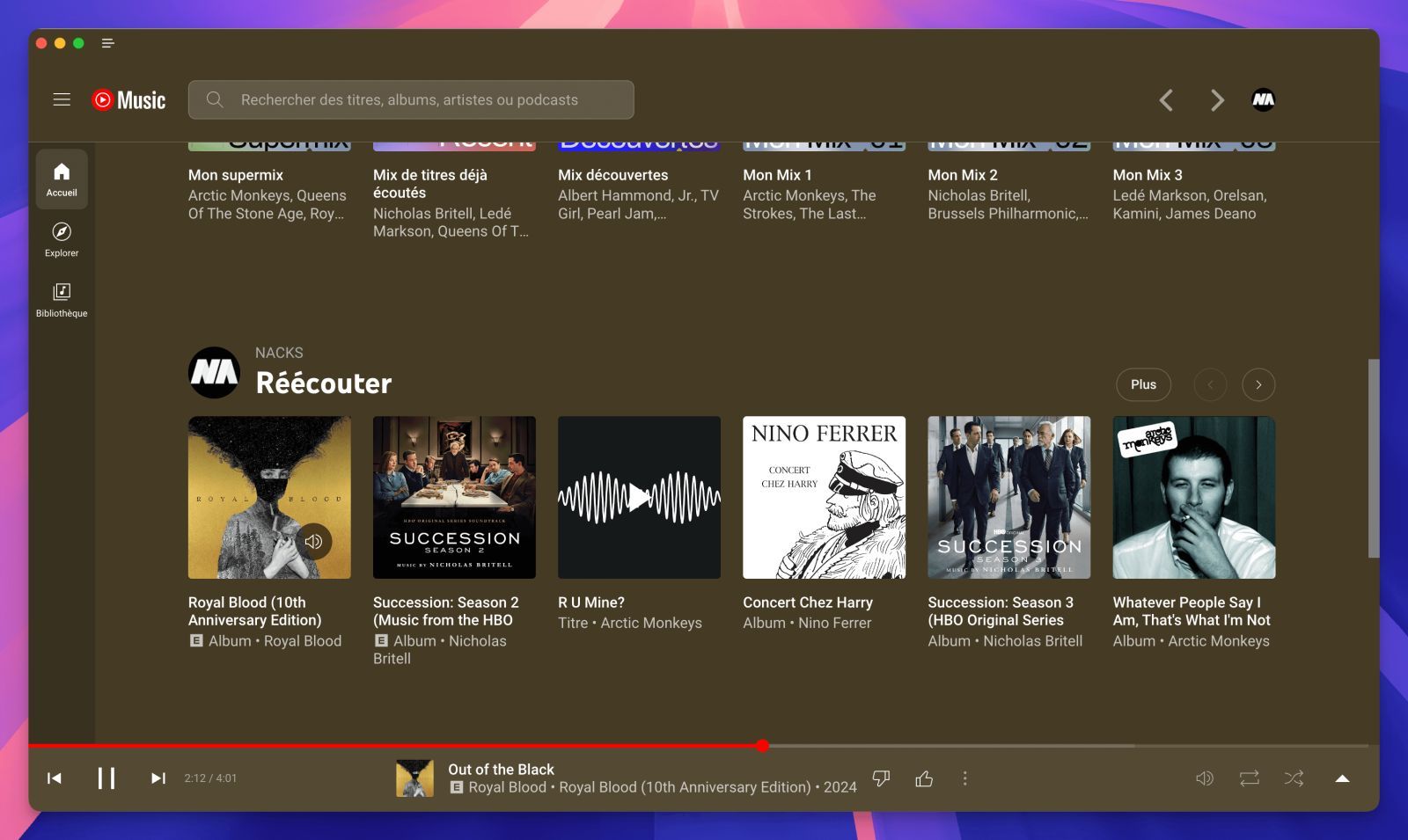1408x840 pixels.
Task: Open the player three-dot more actions menu
Action: [x=965, y=778]
